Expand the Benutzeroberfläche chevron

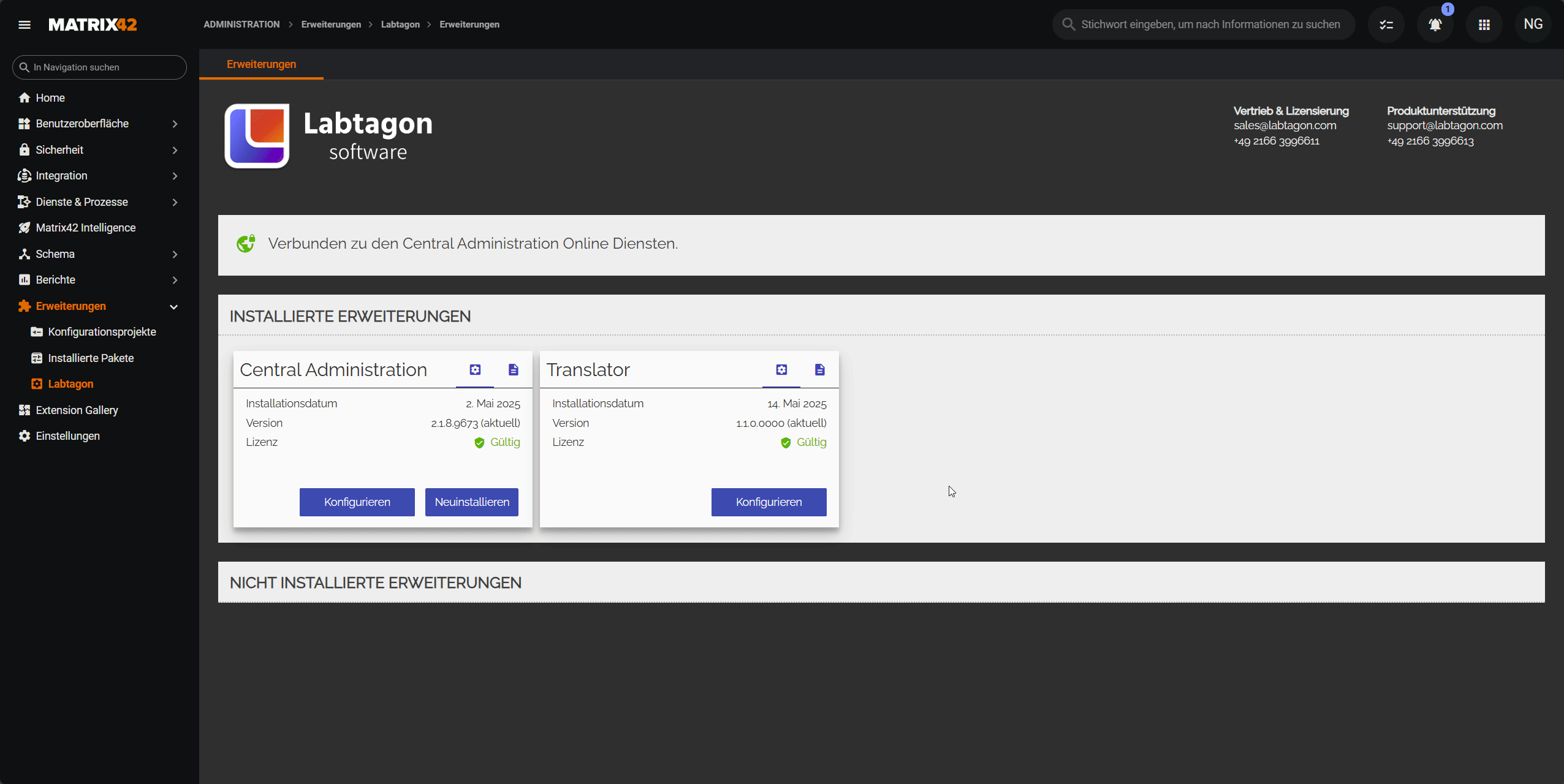175,124
